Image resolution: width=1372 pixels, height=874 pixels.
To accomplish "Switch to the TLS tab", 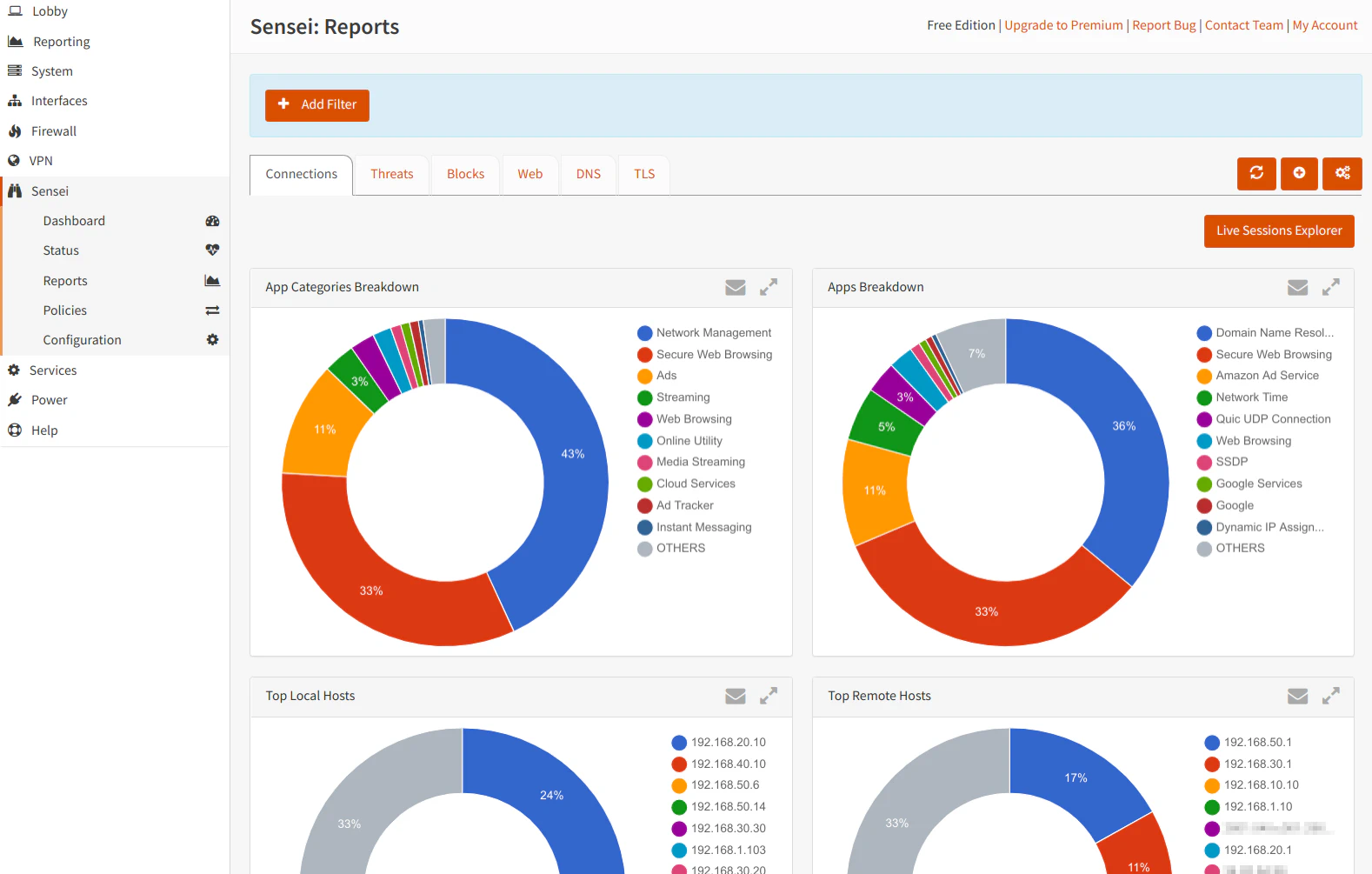I will point(644,174).
